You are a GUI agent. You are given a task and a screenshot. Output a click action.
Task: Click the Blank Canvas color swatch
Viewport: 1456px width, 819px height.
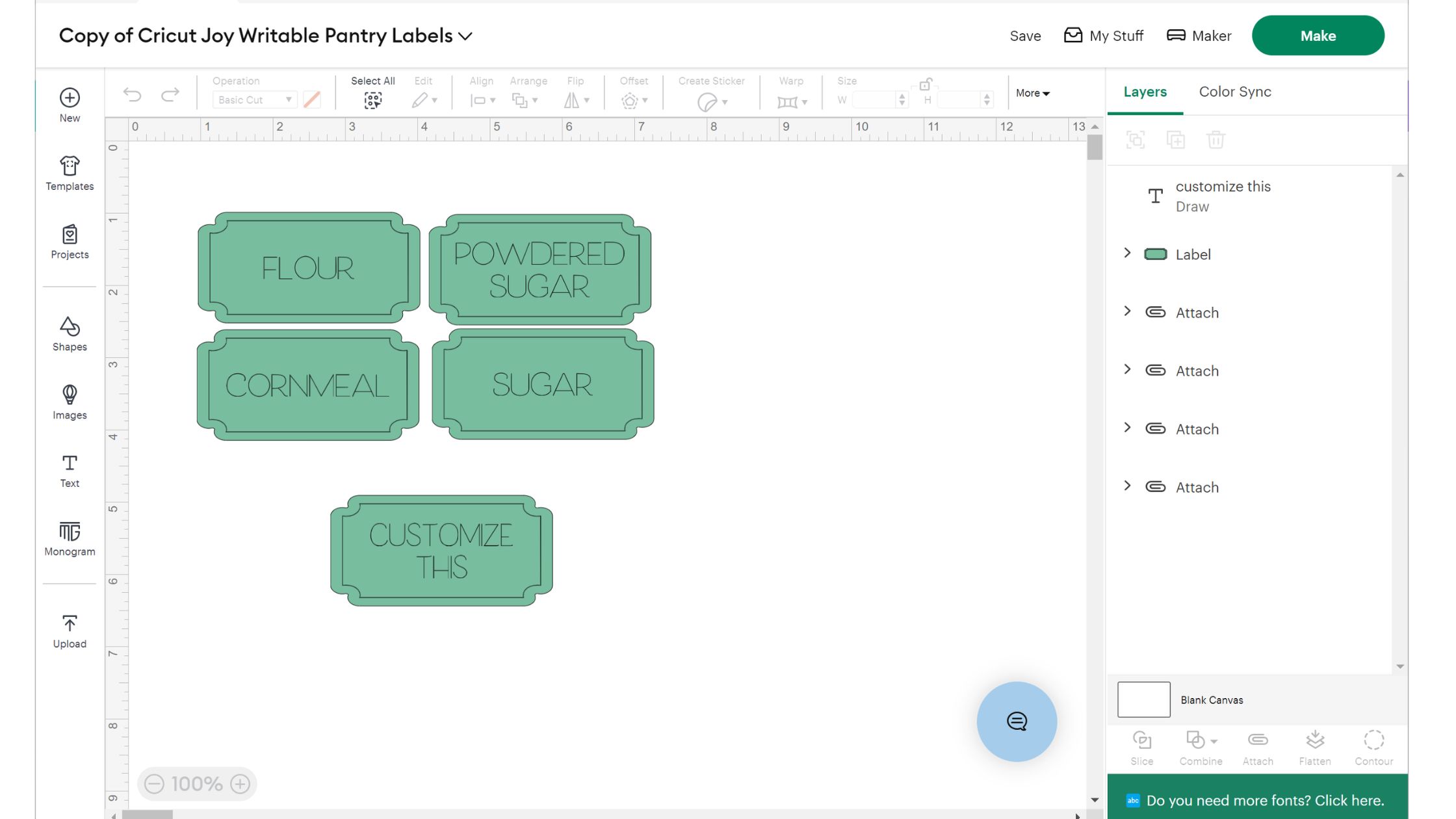point(1143,699)
